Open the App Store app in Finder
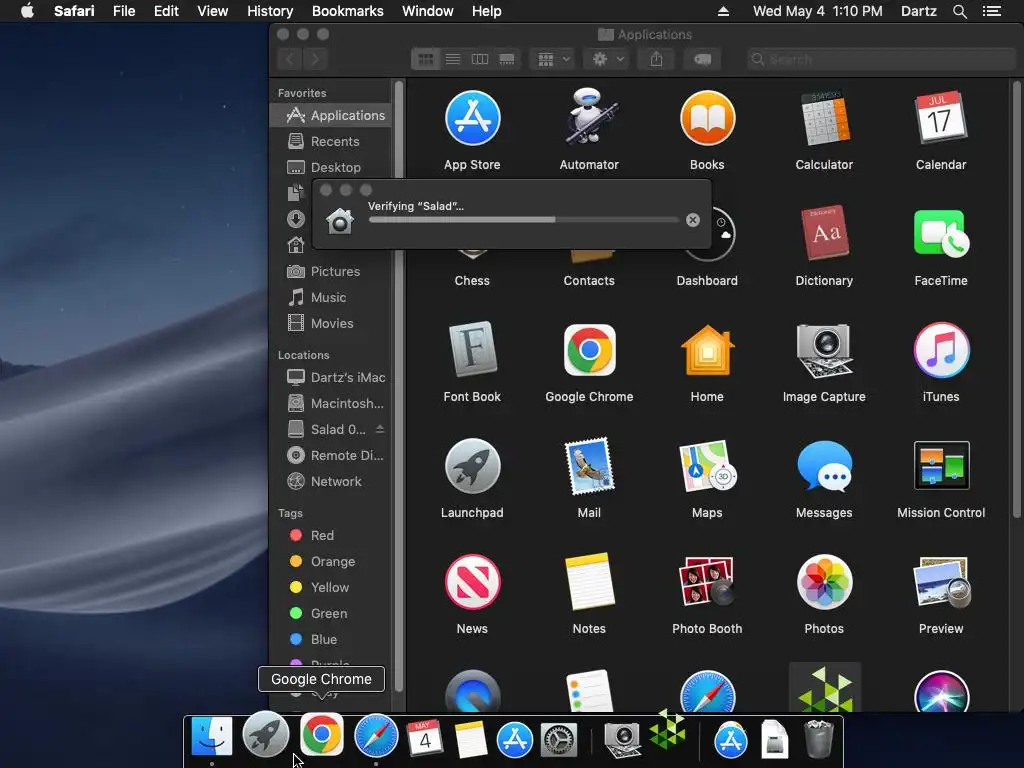Image resolution: width=1024 pixels, height=768 pixels. (x=472, y=118)
